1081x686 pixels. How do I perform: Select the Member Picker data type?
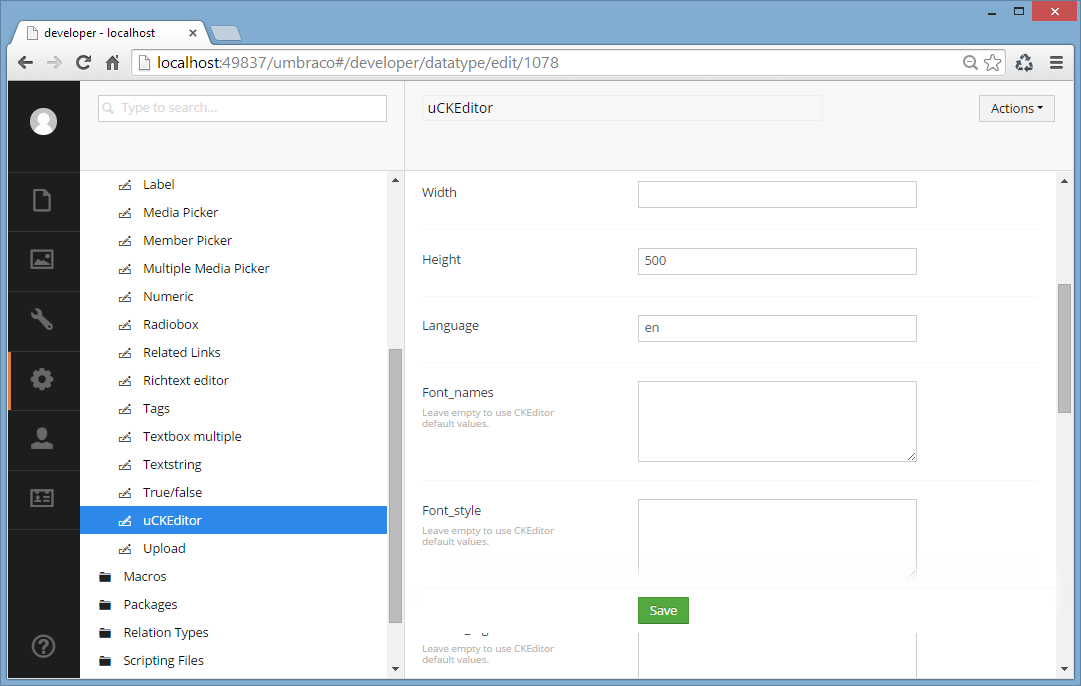pos(188,241)
